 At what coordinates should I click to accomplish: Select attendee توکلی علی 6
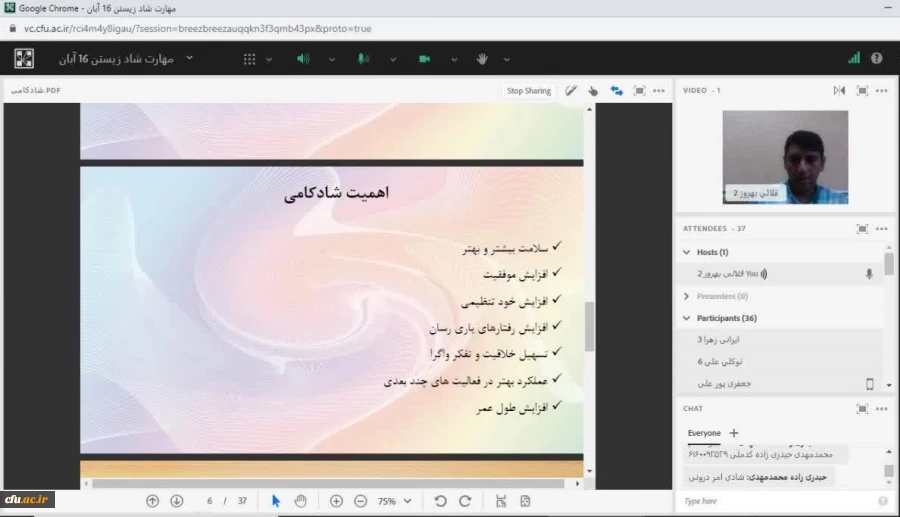[720, 361]
